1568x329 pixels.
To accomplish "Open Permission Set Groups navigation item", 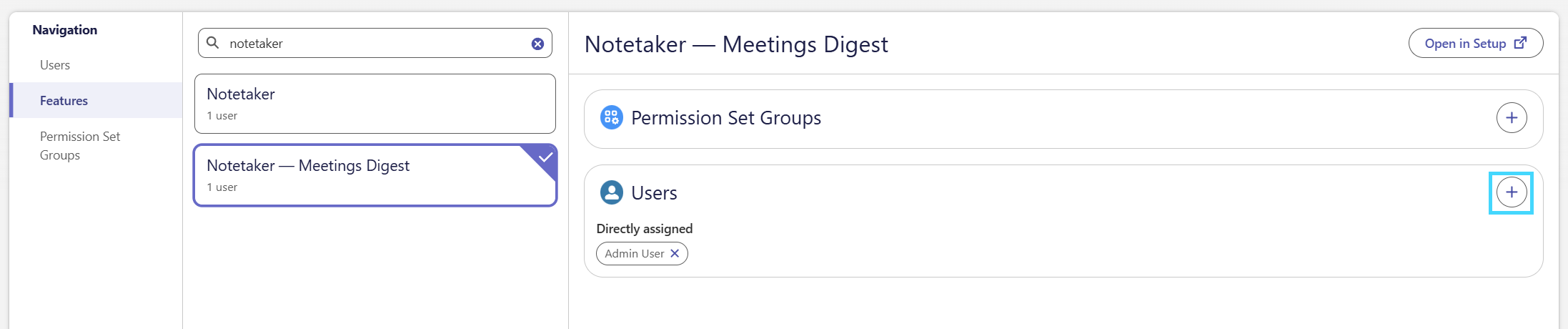I will coord(80,145).
